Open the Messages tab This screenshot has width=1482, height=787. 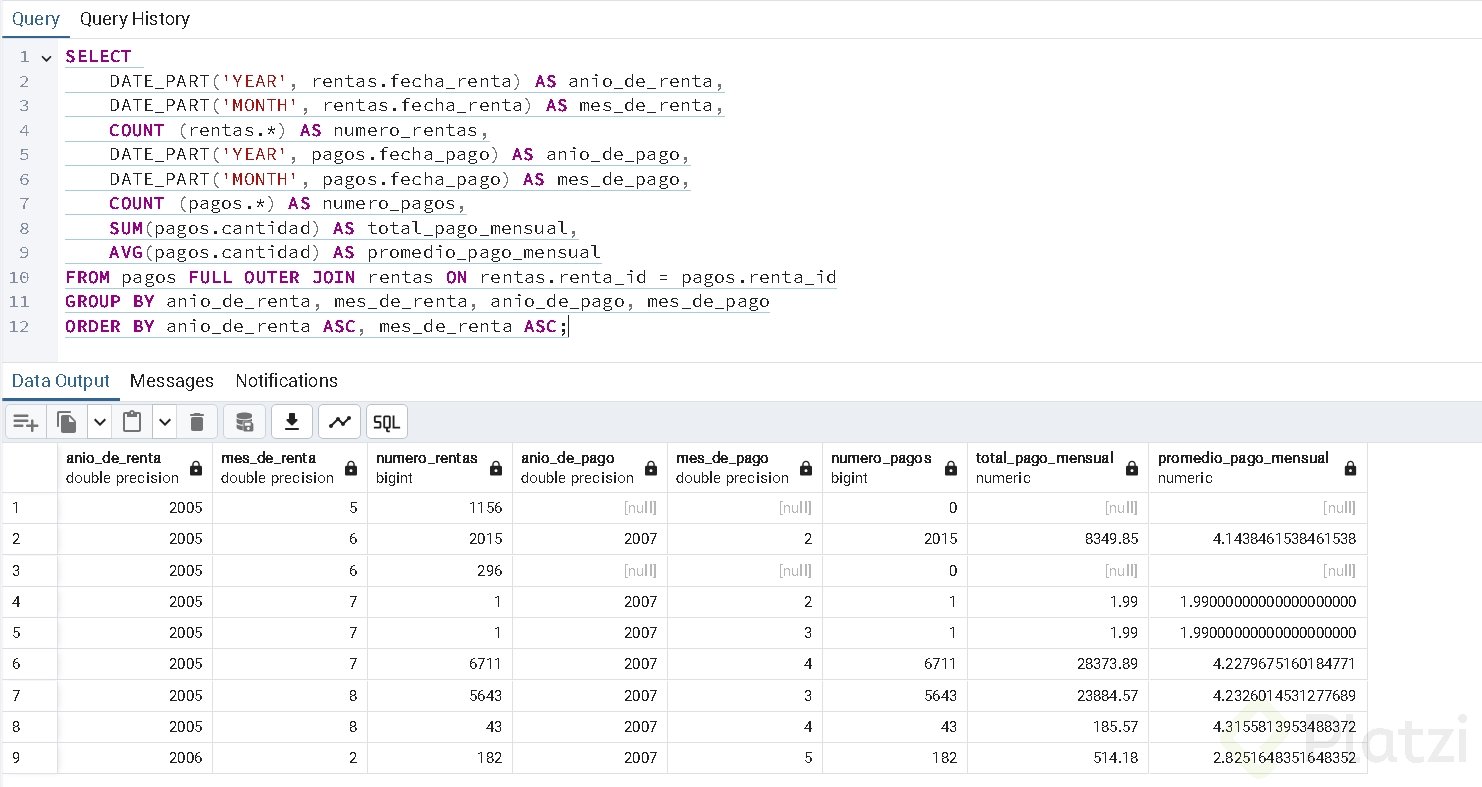click(x=172, y=381)
